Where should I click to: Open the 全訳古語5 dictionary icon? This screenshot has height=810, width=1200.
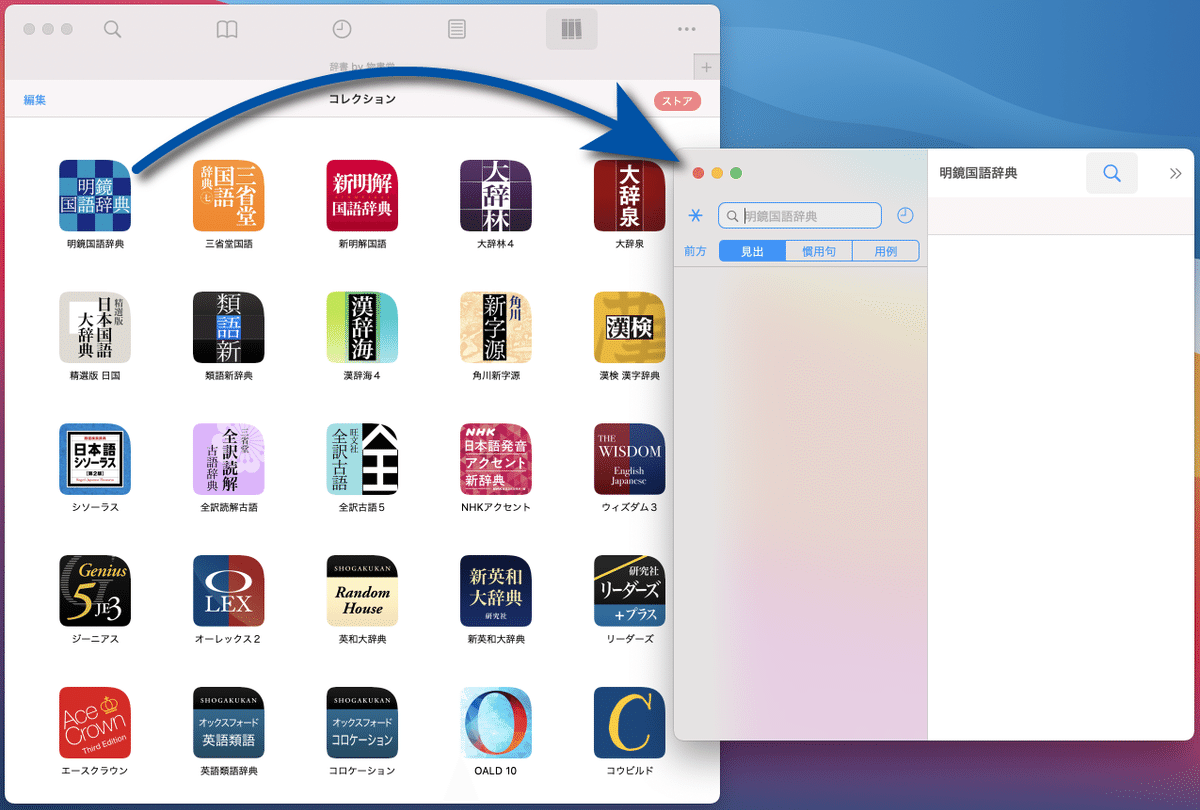point(362,459)
